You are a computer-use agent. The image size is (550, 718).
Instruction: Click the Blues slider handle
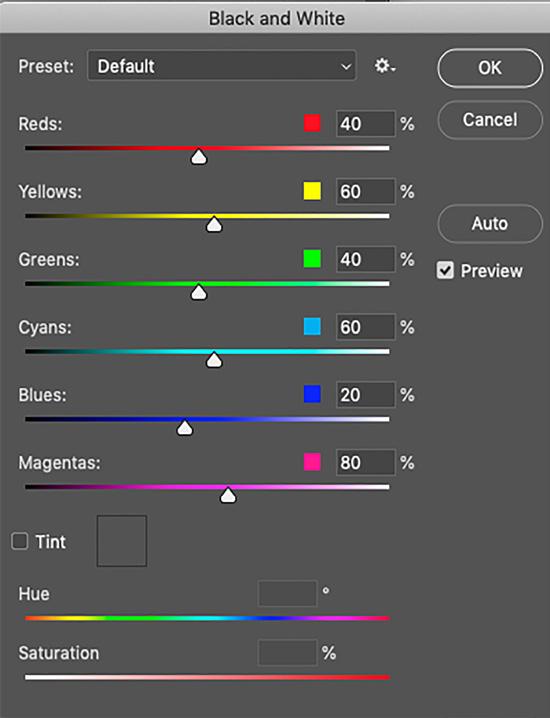pyautogui.click(x=185, y=428)
